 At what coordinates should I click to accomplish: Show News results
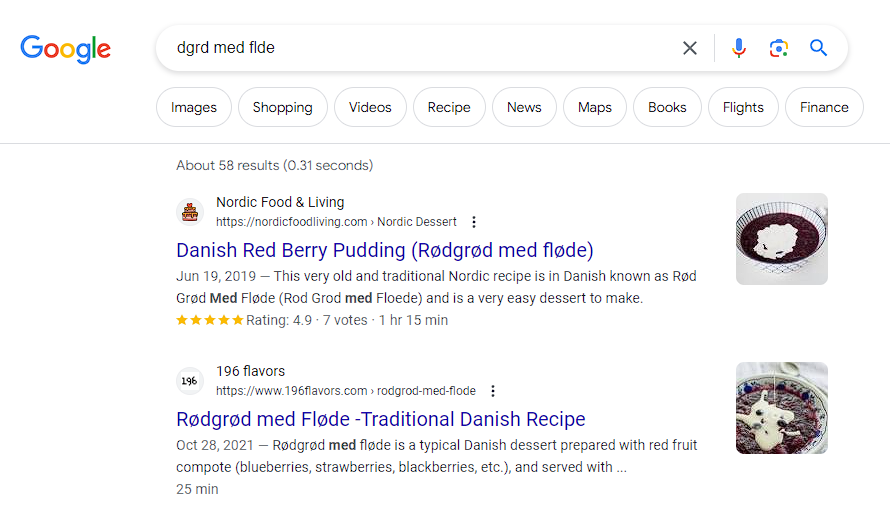click(x=524, y=107)
